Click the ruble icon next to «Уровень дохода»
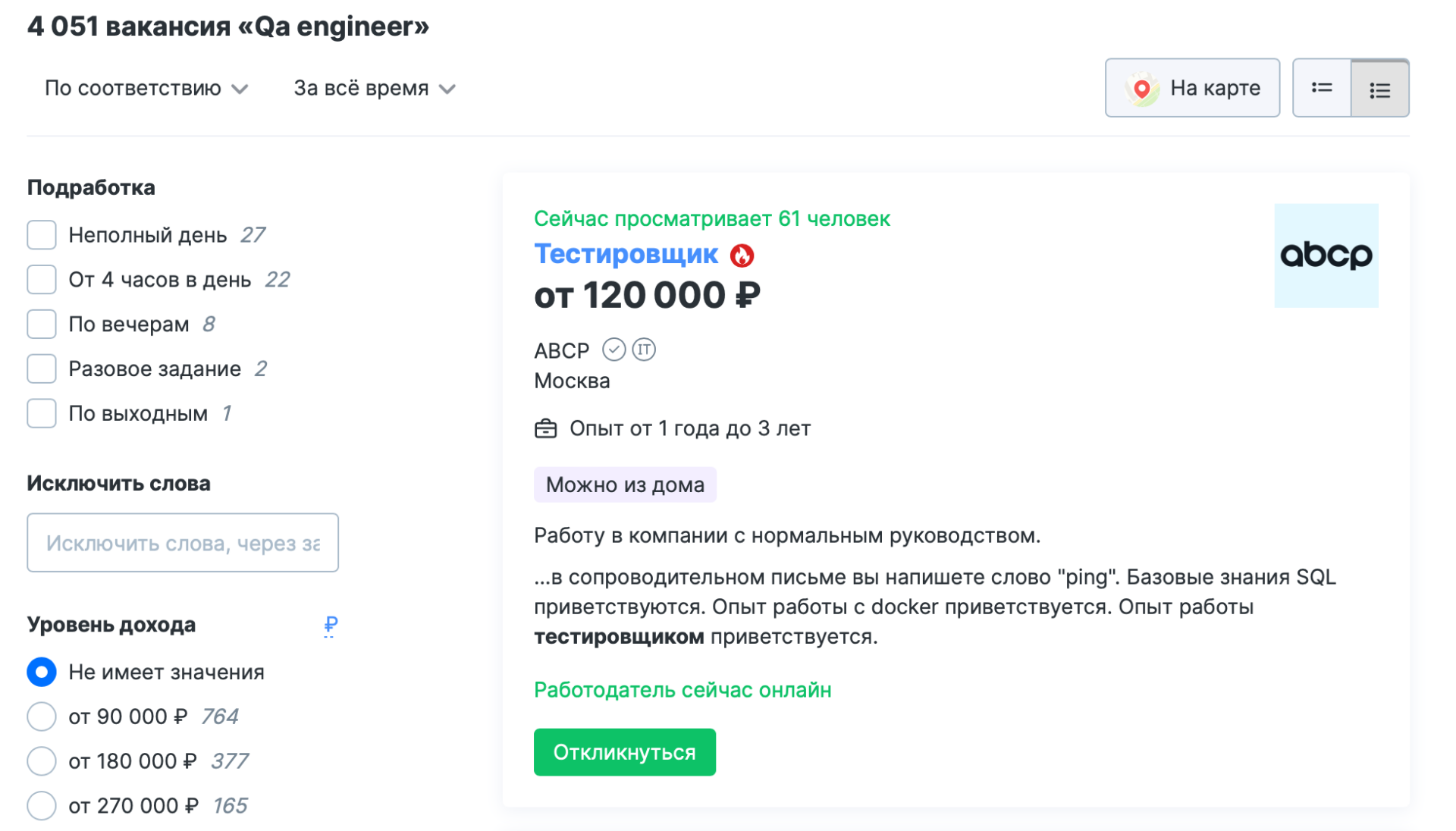The image size is (1456, 831). click(x=328, y=625)
